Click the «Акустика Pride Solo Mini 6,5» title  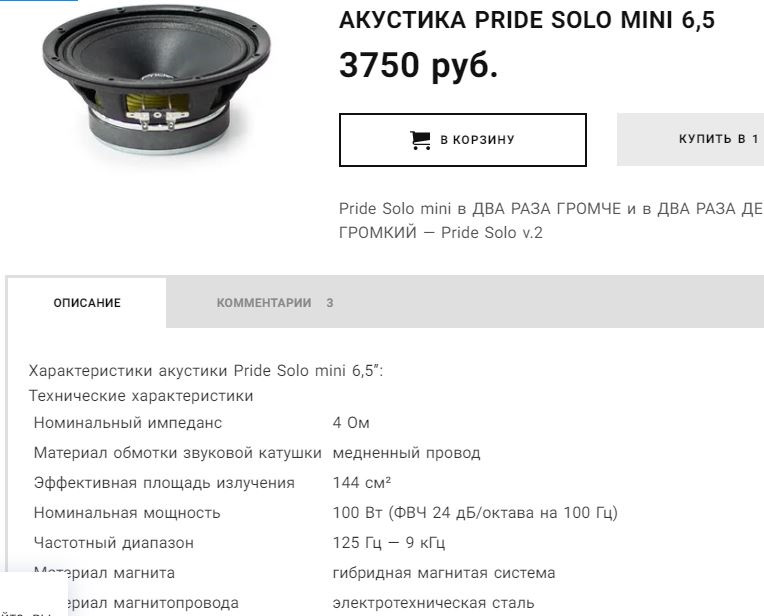[x=527, y=21]
